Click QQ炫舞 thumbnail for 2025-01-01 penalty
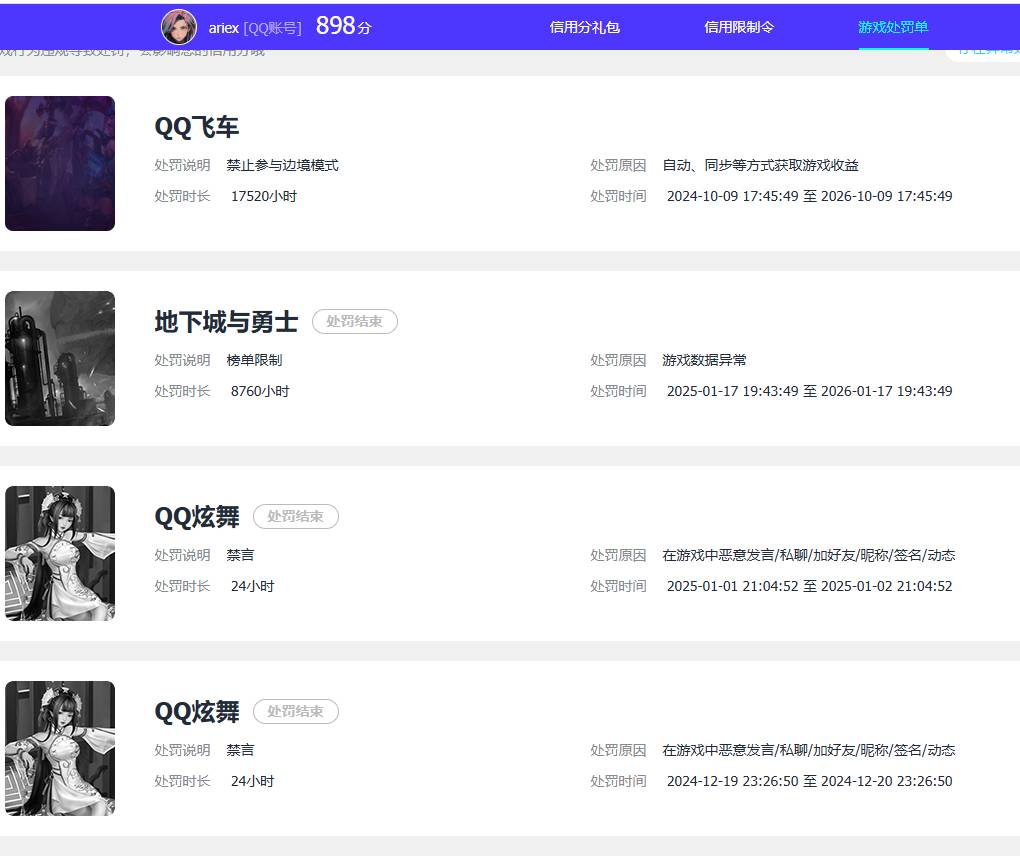Screen dimensions: 1020x864 point(60,553)
